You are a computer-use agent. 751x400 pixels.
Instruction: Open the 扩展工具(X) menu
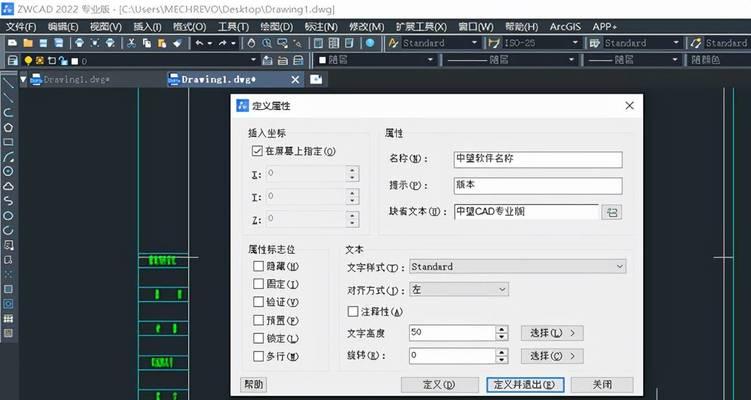pos(421,27)
